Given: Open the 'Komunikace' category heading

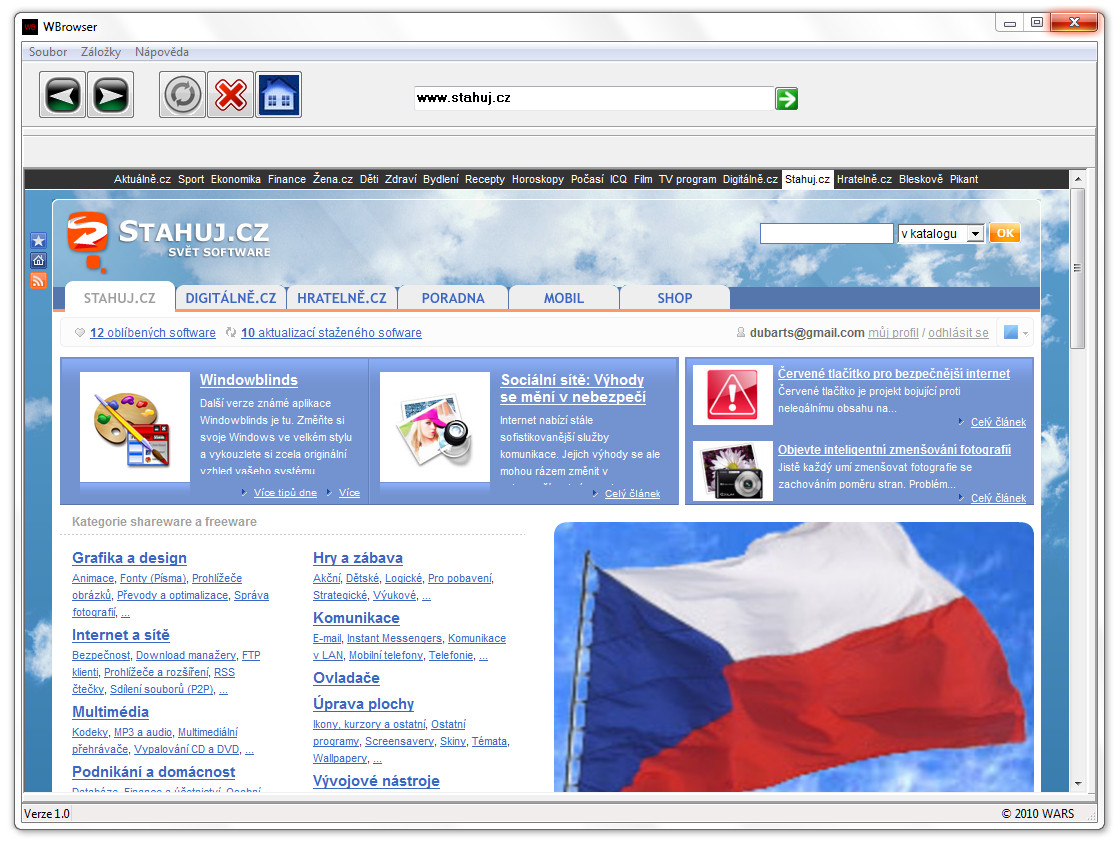Looking at the screenshot, I should coord(356,618).
